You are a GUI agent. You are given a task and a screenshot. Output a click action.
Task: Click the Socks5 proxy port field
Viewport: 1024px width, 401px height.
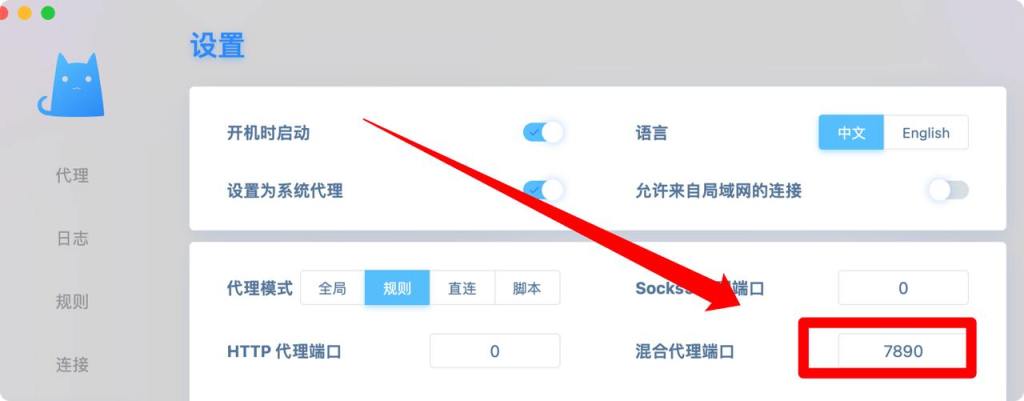tap(903, 287)
